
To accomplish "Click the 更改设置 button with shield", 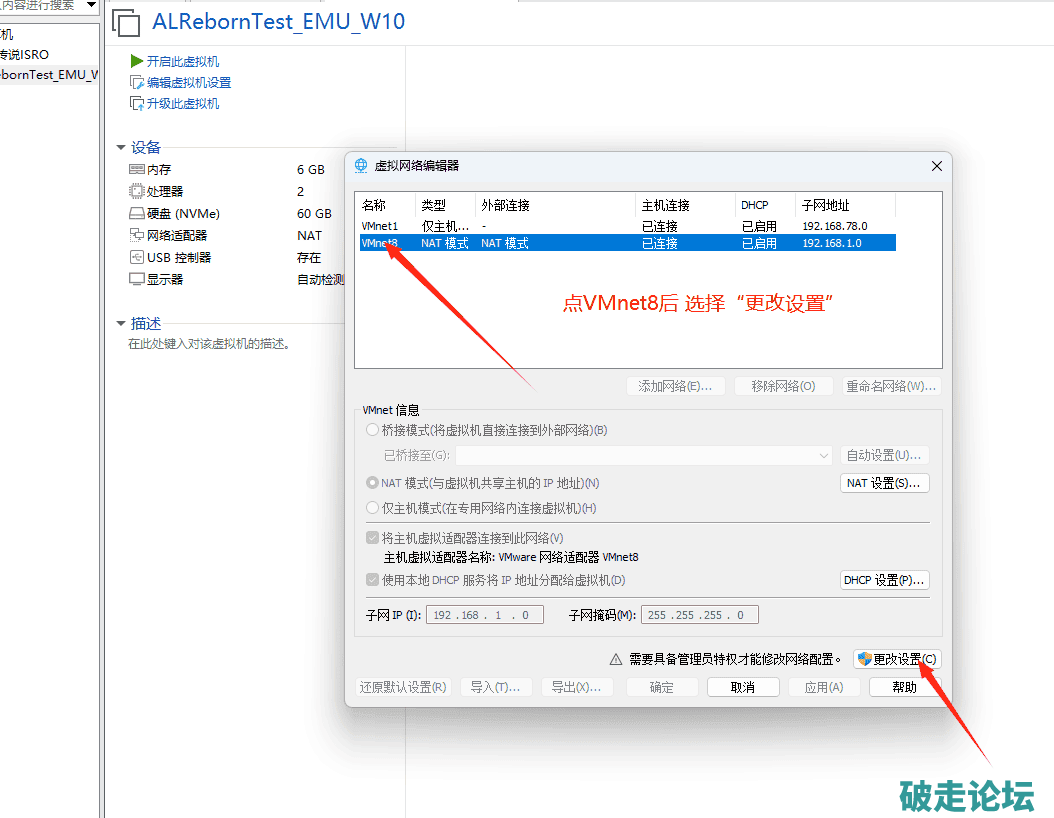I will 897,660.
